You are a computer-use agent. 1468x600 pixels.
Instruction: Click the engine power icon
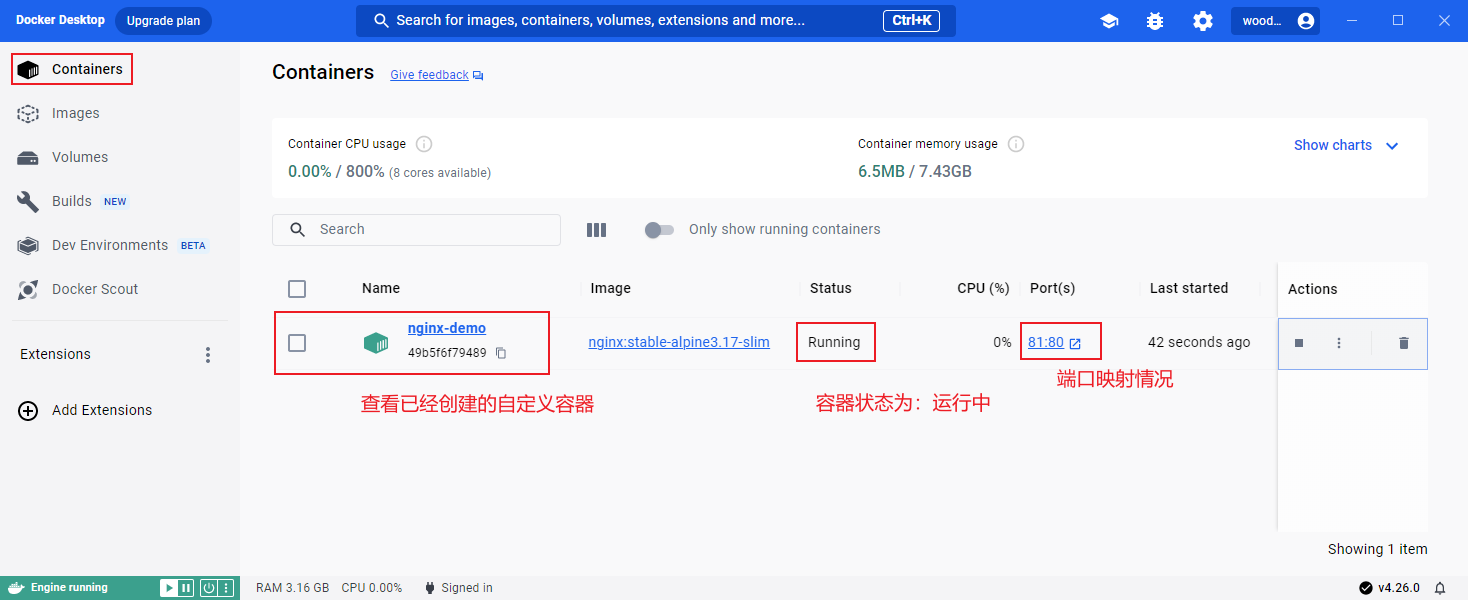[x=209, y=588]
